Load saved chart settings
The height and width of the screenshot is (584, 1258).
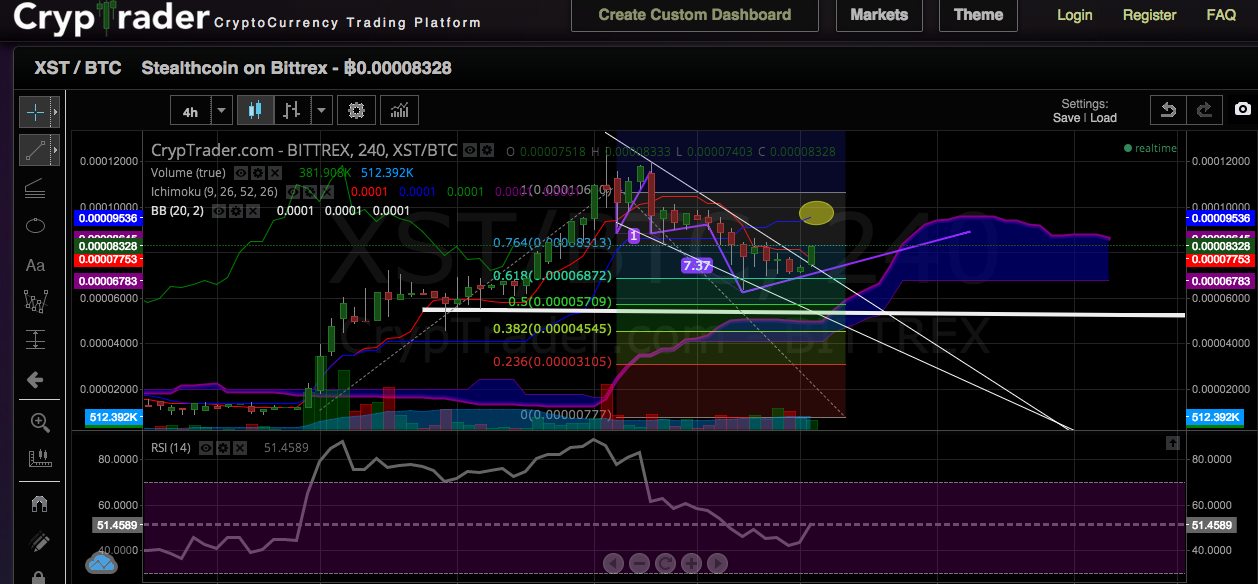(1103, 118)
